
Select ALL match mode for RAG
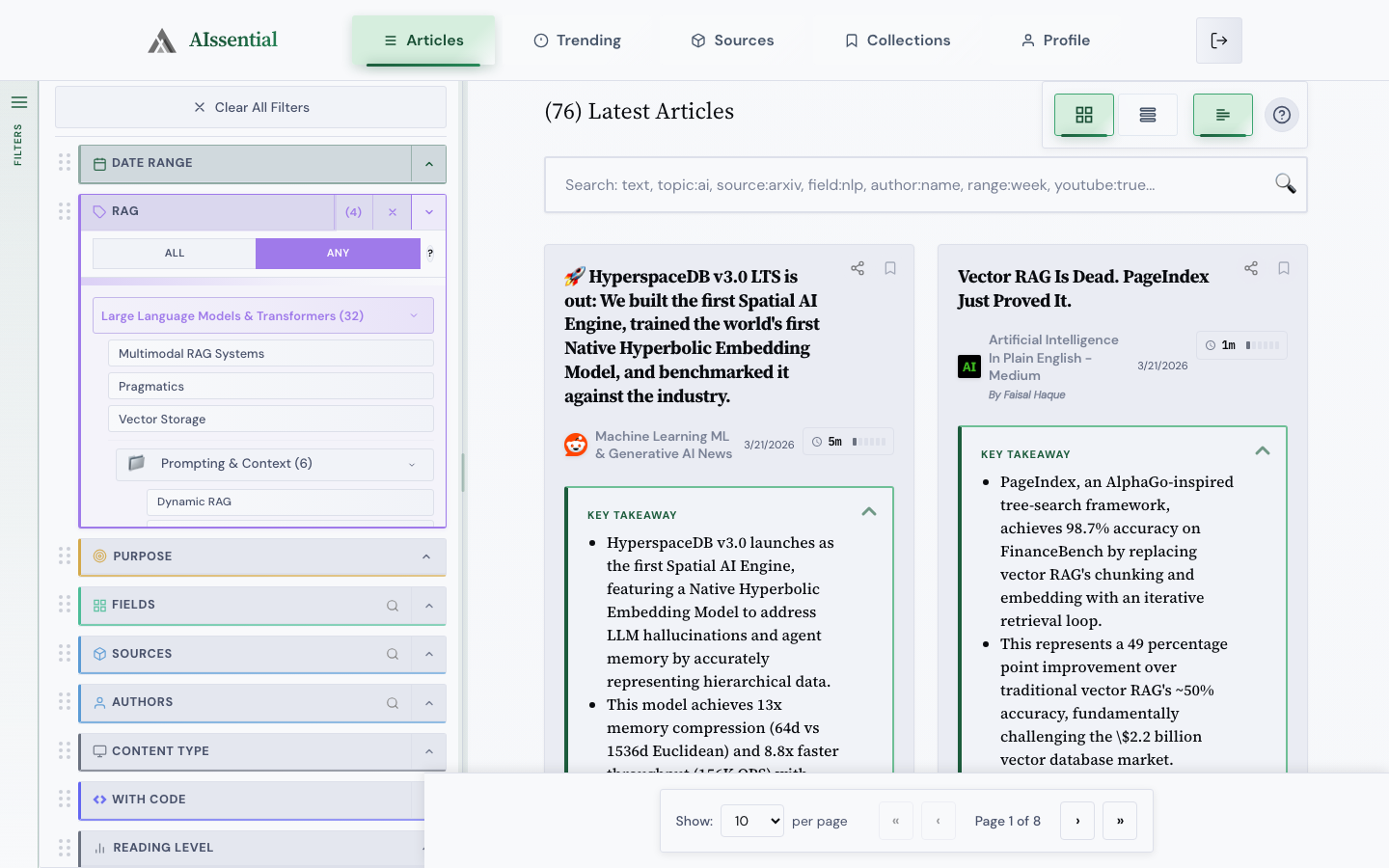point(175,254)
